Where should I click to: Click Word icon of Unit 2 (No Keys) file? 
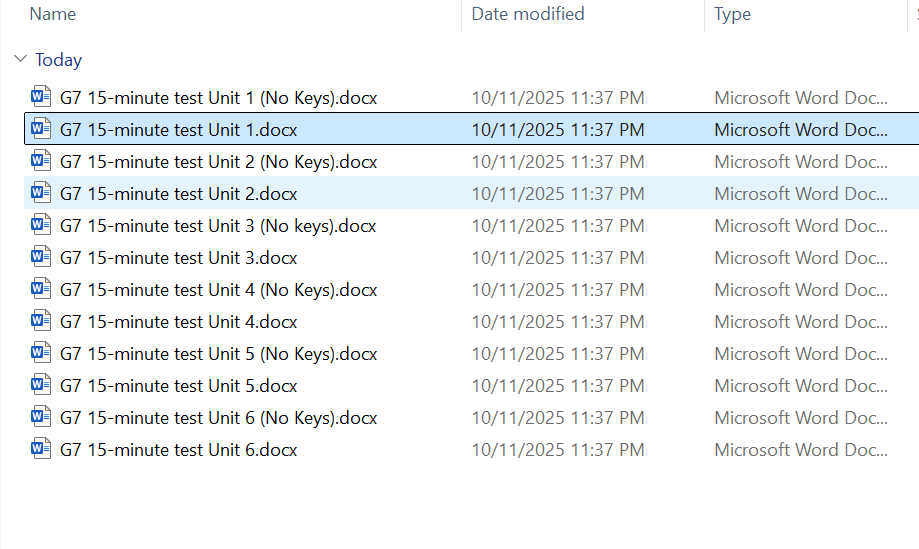click(x=41, y=162)
